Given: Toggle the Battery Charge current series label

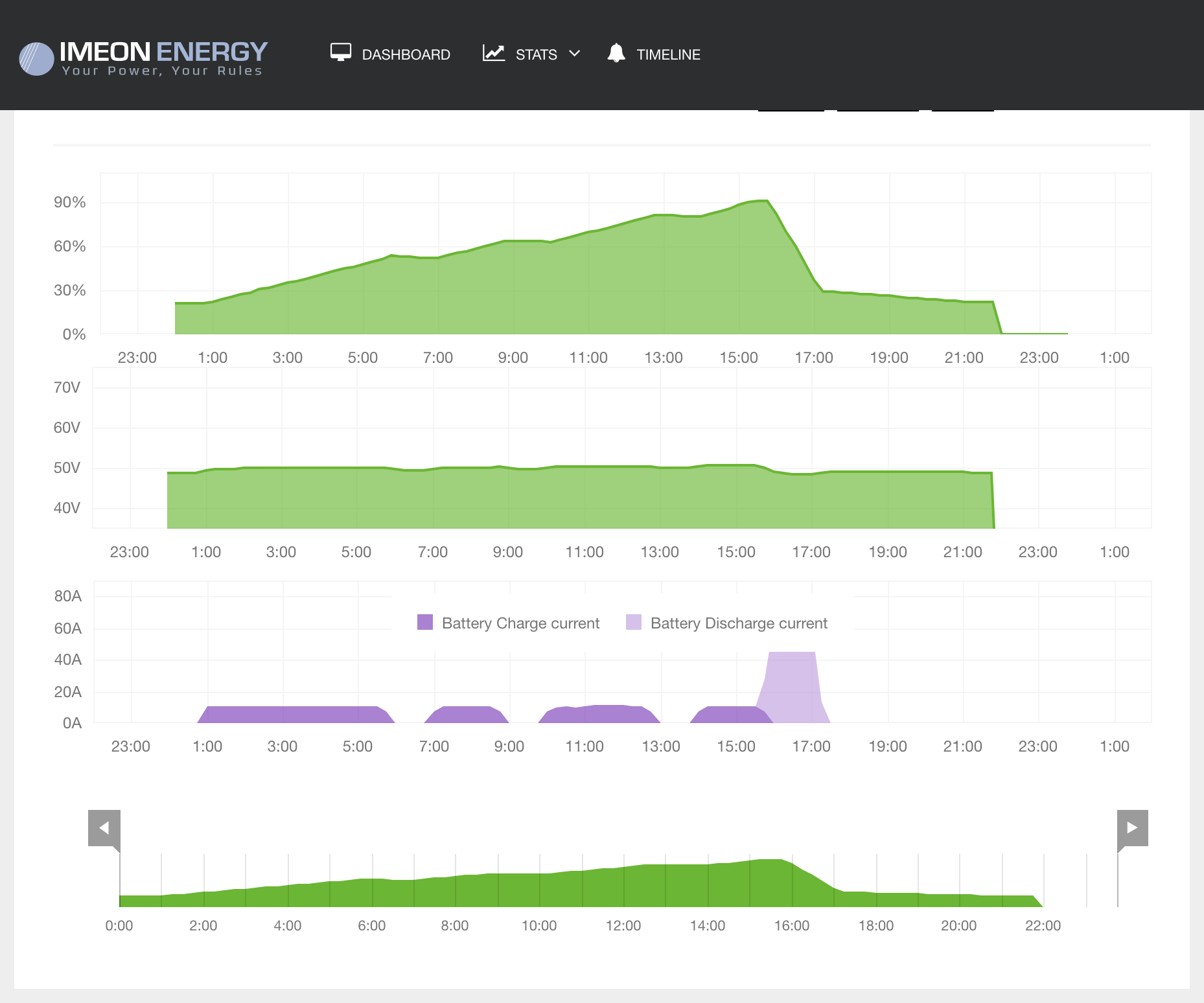Looking at the screenshot, I should pyautogui.click(x=520, y=623).
